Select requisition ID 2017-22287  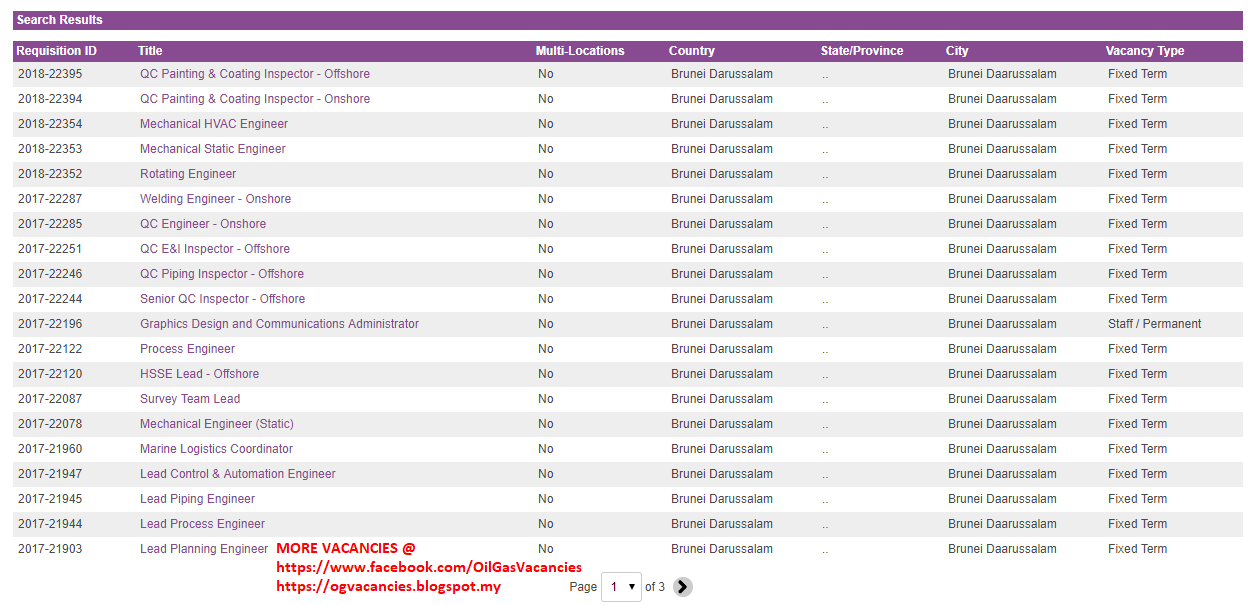[x=50, y=199]
